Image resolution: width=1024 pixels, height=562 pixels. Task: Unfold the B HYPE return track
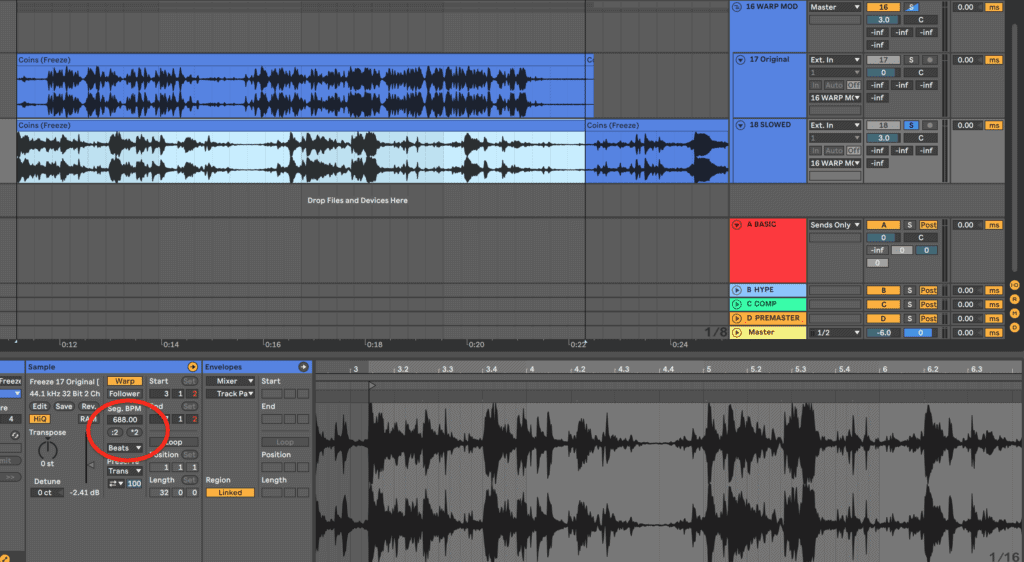coord(737,290)
